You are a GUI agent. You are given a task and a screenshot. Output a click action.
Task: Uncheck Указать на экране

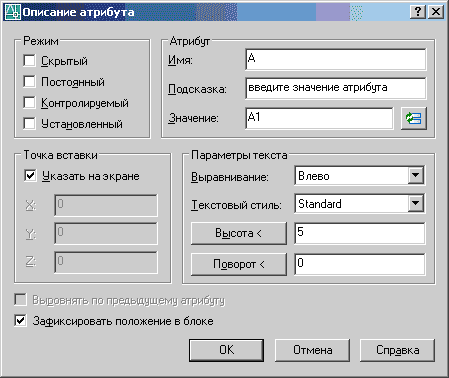30,175
